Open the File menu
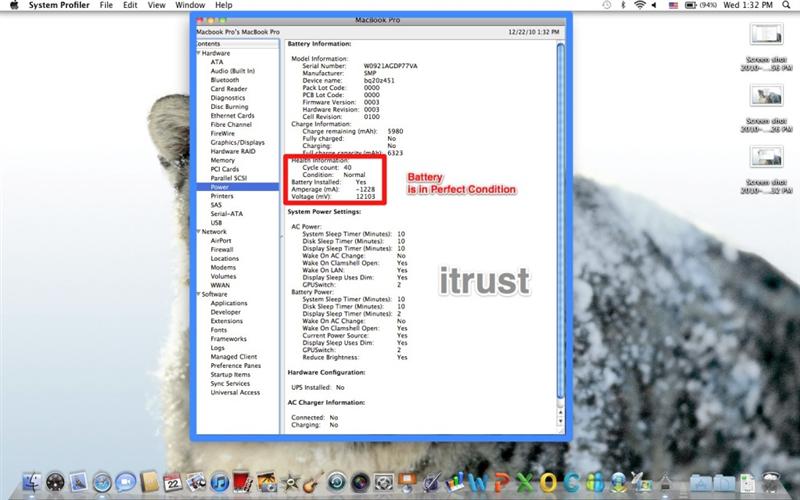This screenshot has width=800, height=500. (x=106, y=6)
